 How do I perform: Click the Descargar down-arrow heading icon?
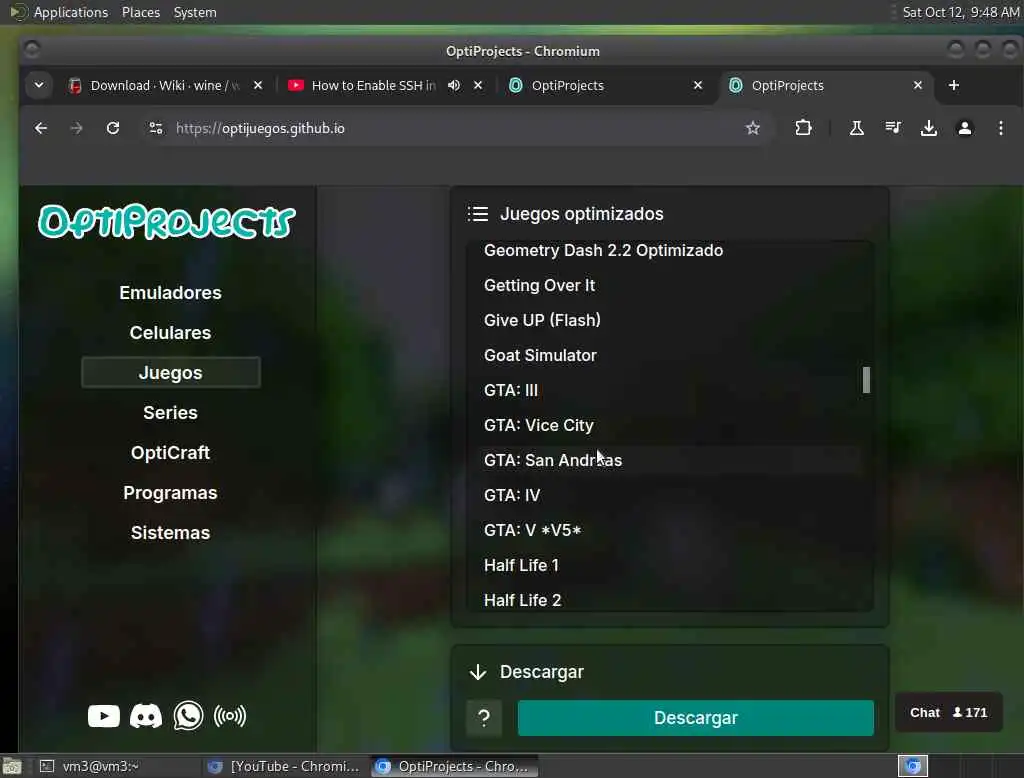(x=478, y=672)
